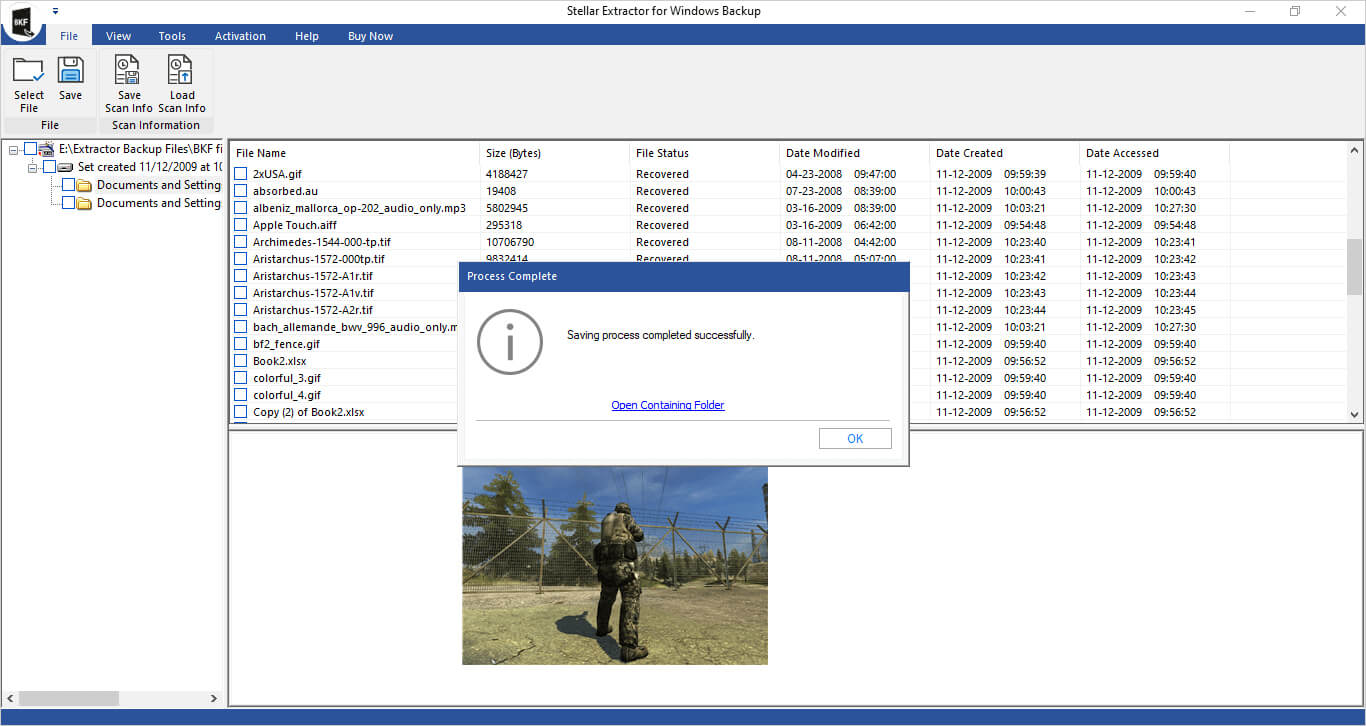Click the Buy Now tab

click(x=370, y=36)
